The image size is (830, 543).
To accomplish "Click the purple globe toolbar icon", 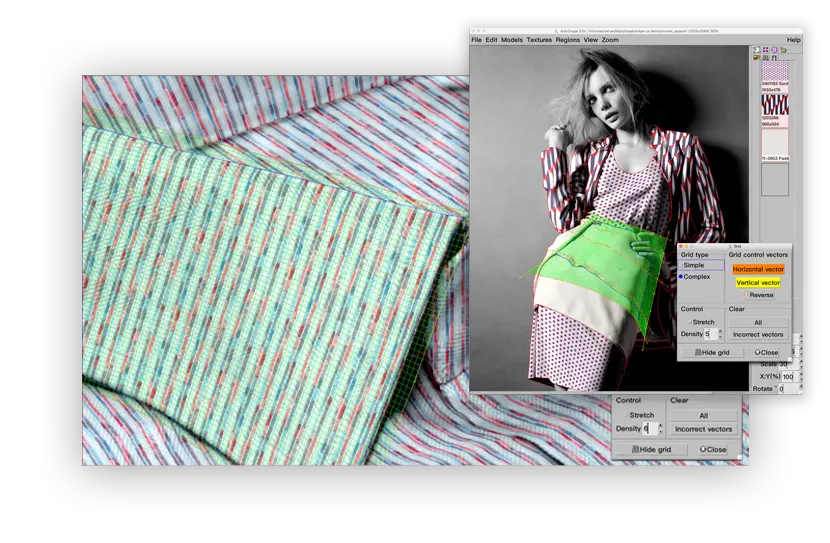I will 774,50.
